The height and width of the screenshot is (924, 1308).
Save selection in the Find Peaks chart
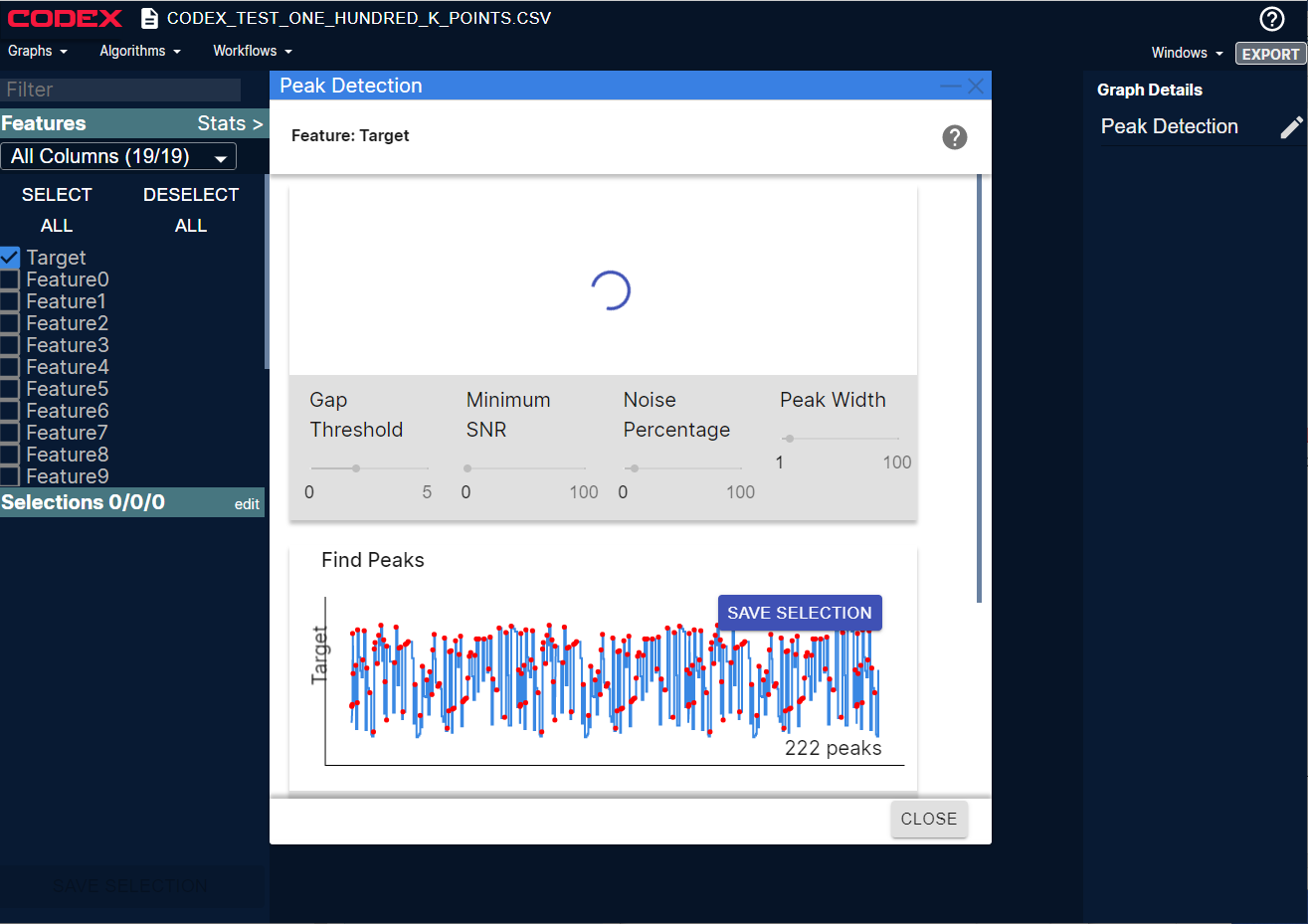click(800, 613)
